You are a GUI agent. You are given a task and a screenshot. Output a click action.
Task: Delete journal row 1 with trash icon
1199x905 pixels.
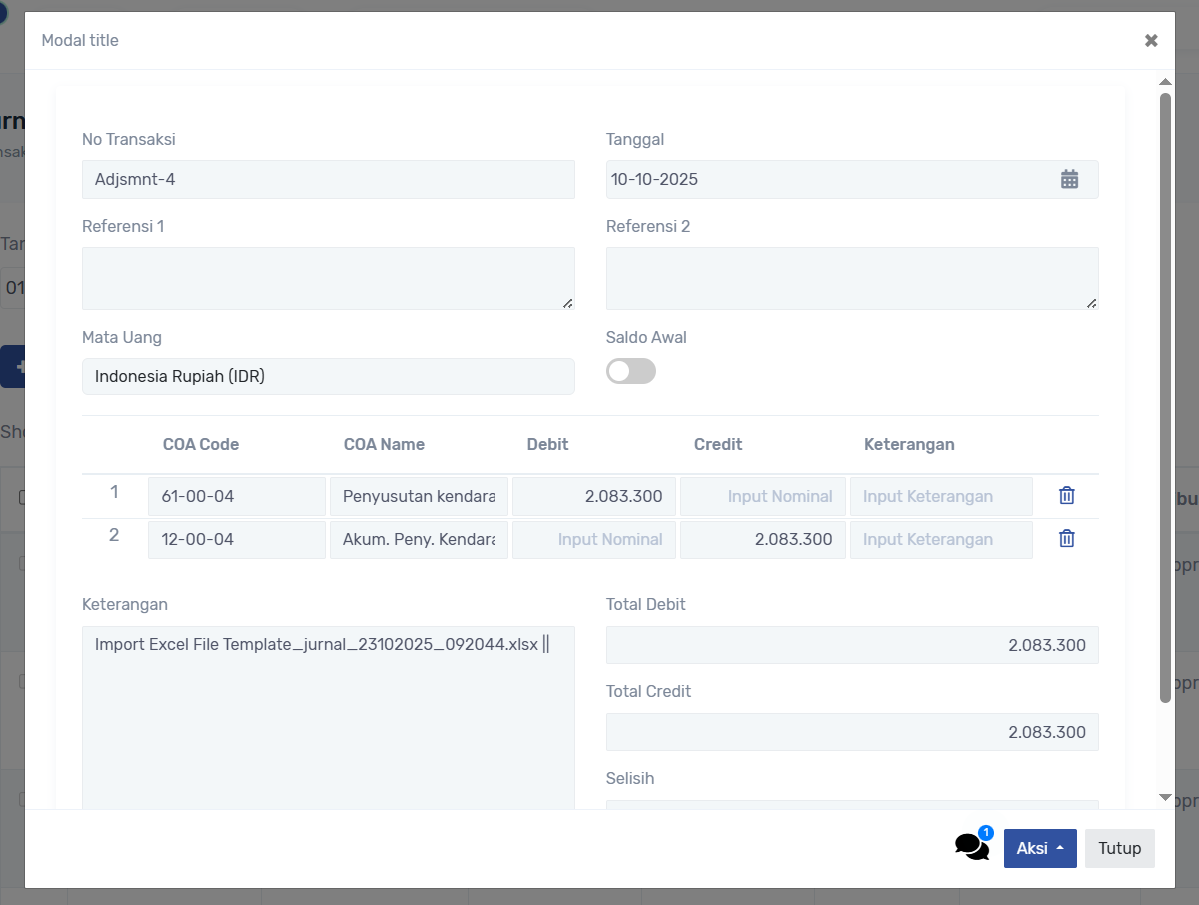tap(1067, 496)
